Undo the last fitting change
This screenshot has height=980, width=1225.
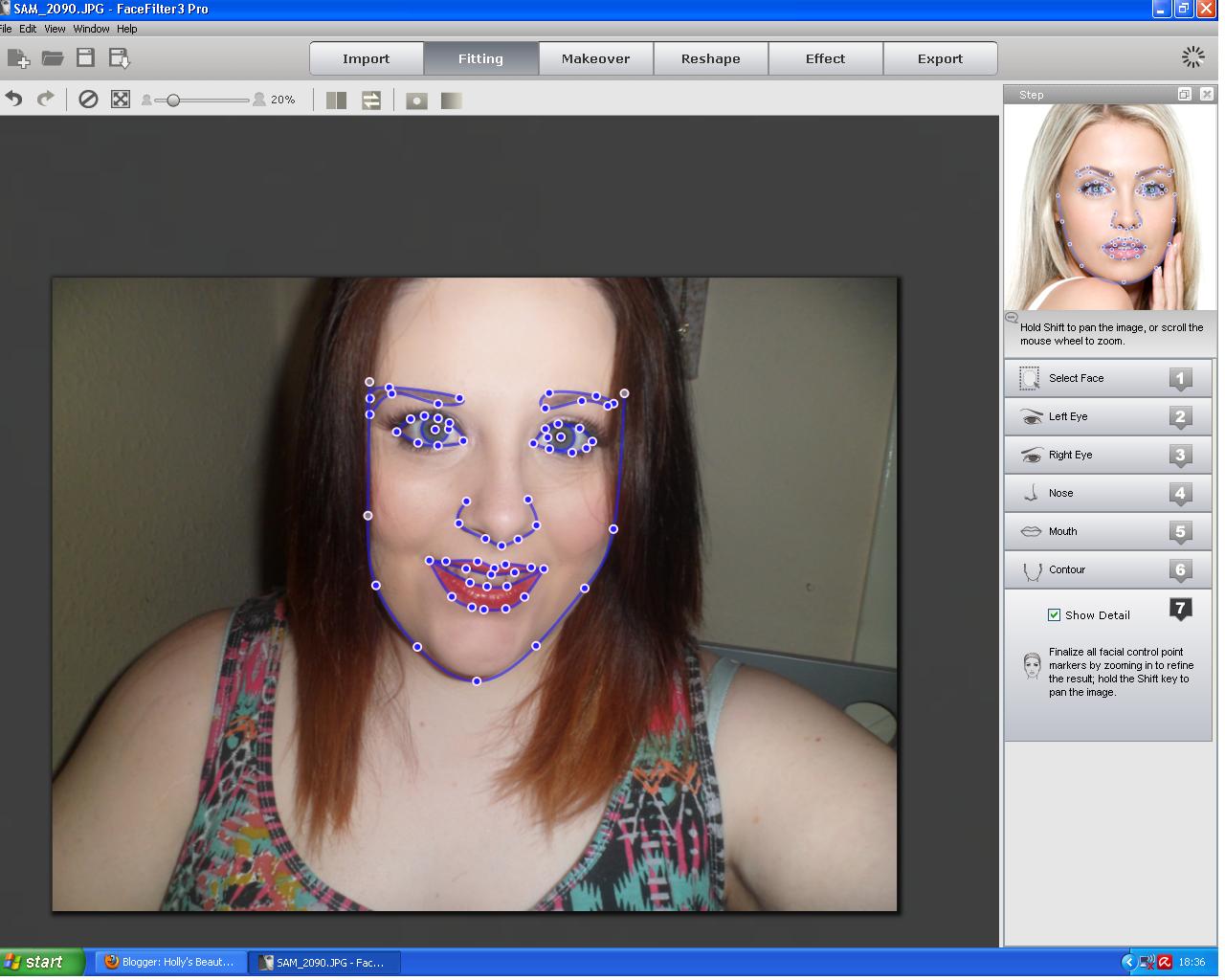(x=13, y=99)
